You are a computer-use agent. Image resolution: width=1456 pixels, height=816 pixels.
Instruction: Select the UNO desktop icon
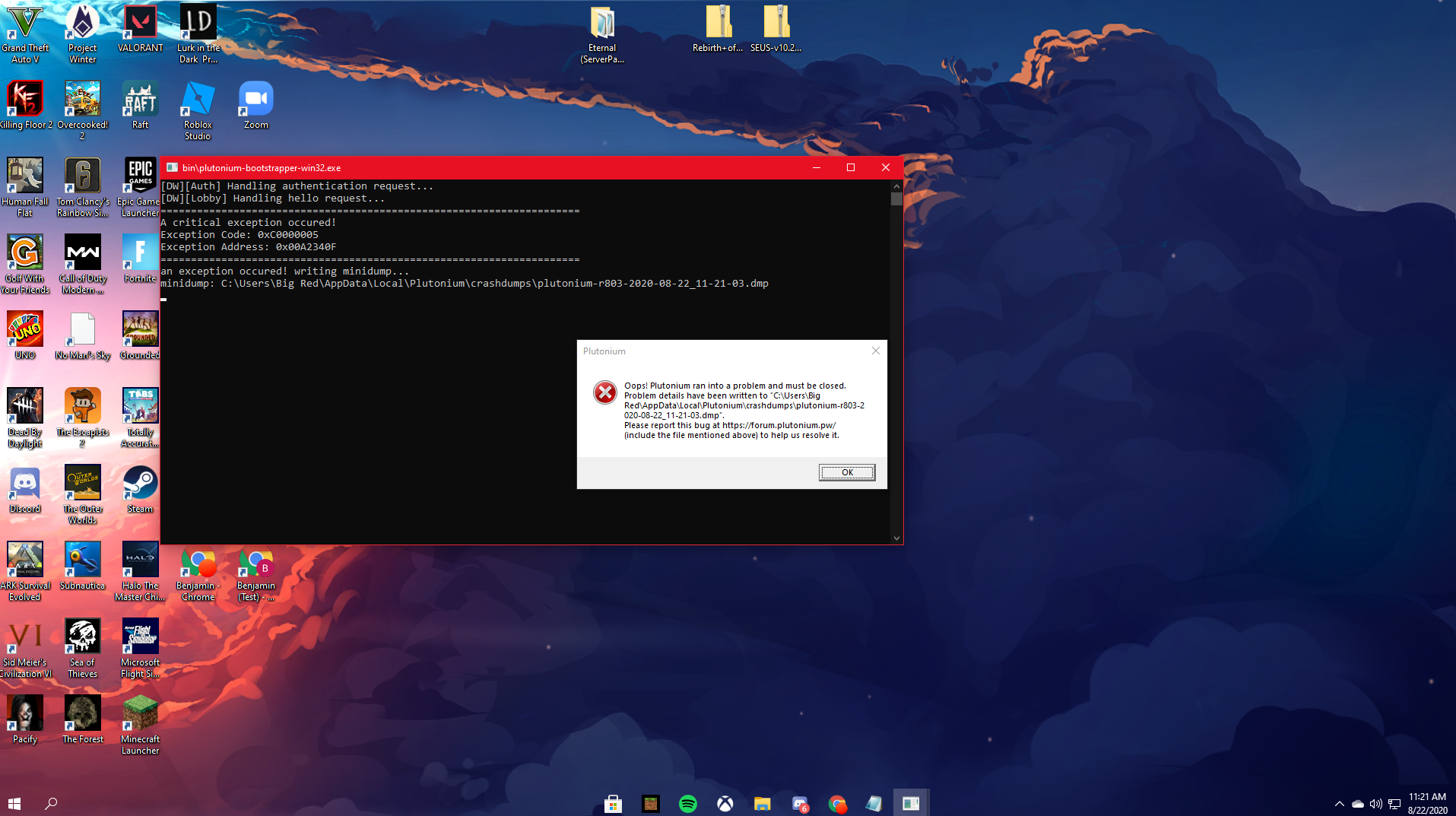25,335
